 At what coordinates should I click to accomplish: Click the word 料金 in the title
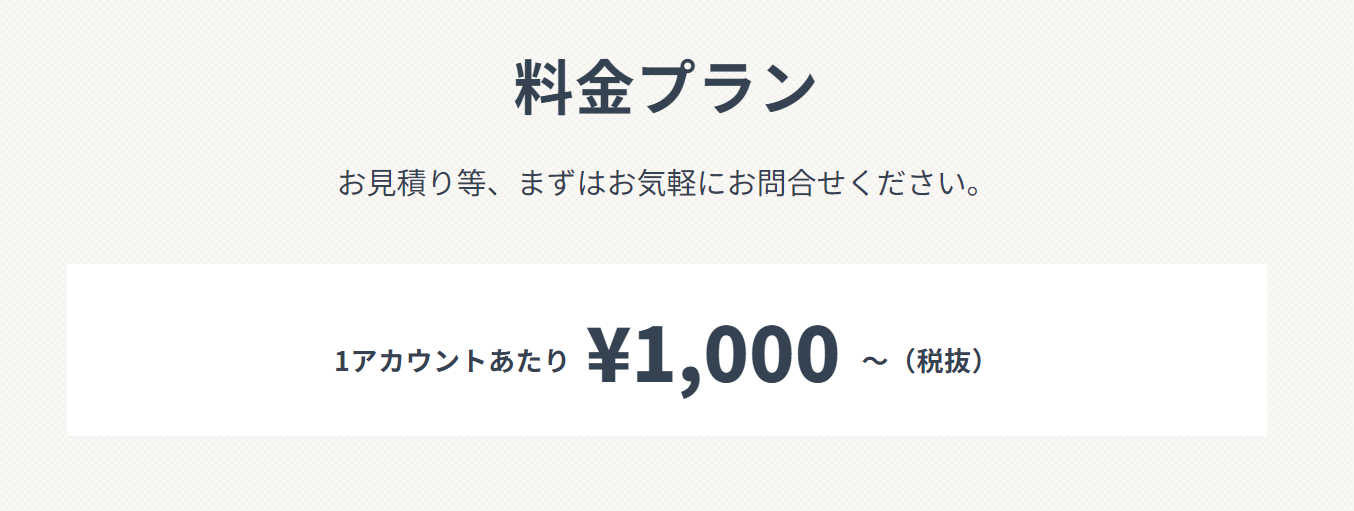click(x=573, y=88)
